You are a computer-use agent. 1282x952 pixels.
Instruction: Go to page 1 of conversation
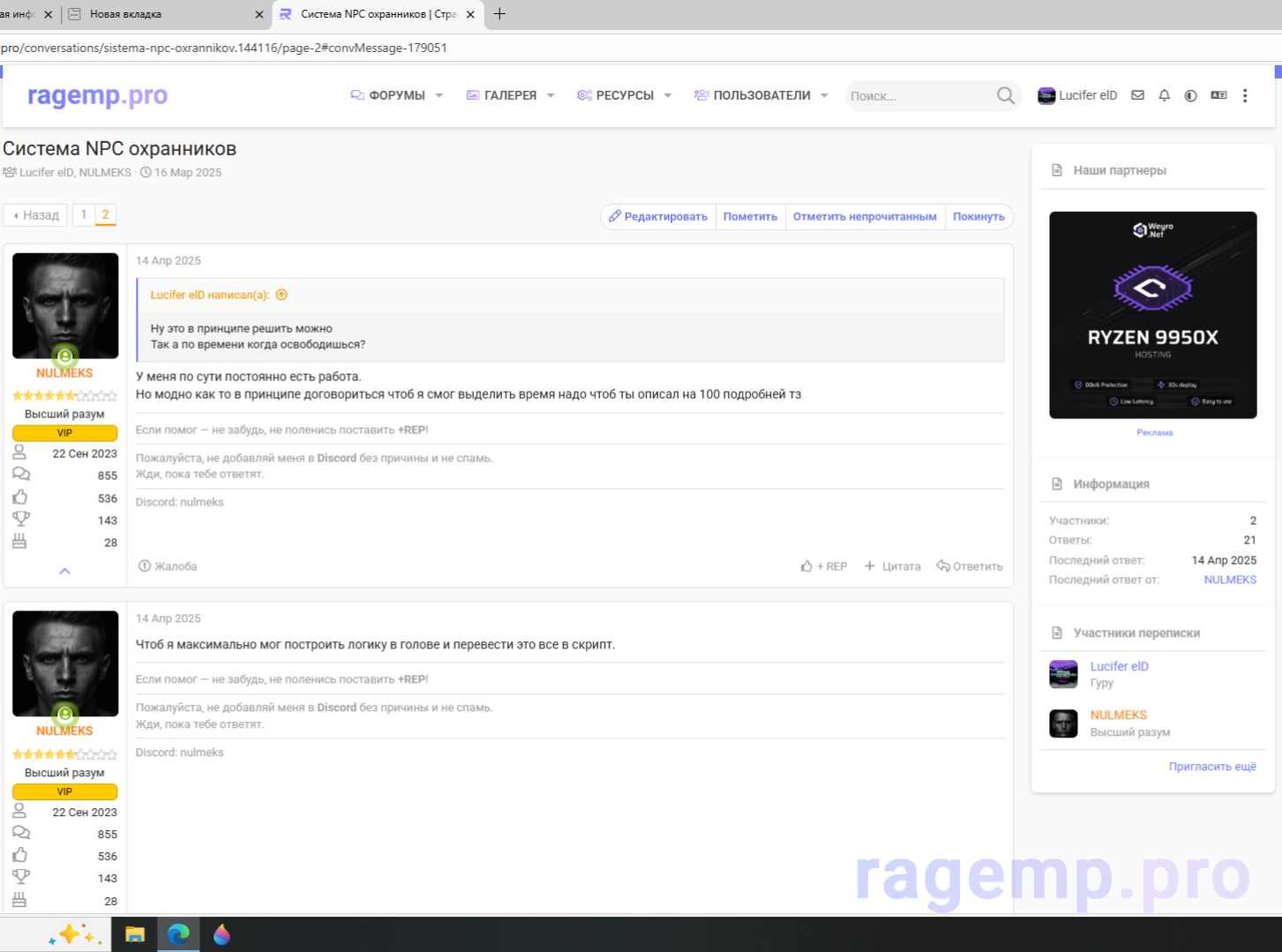pyautogui.click(x=84, y=214)
